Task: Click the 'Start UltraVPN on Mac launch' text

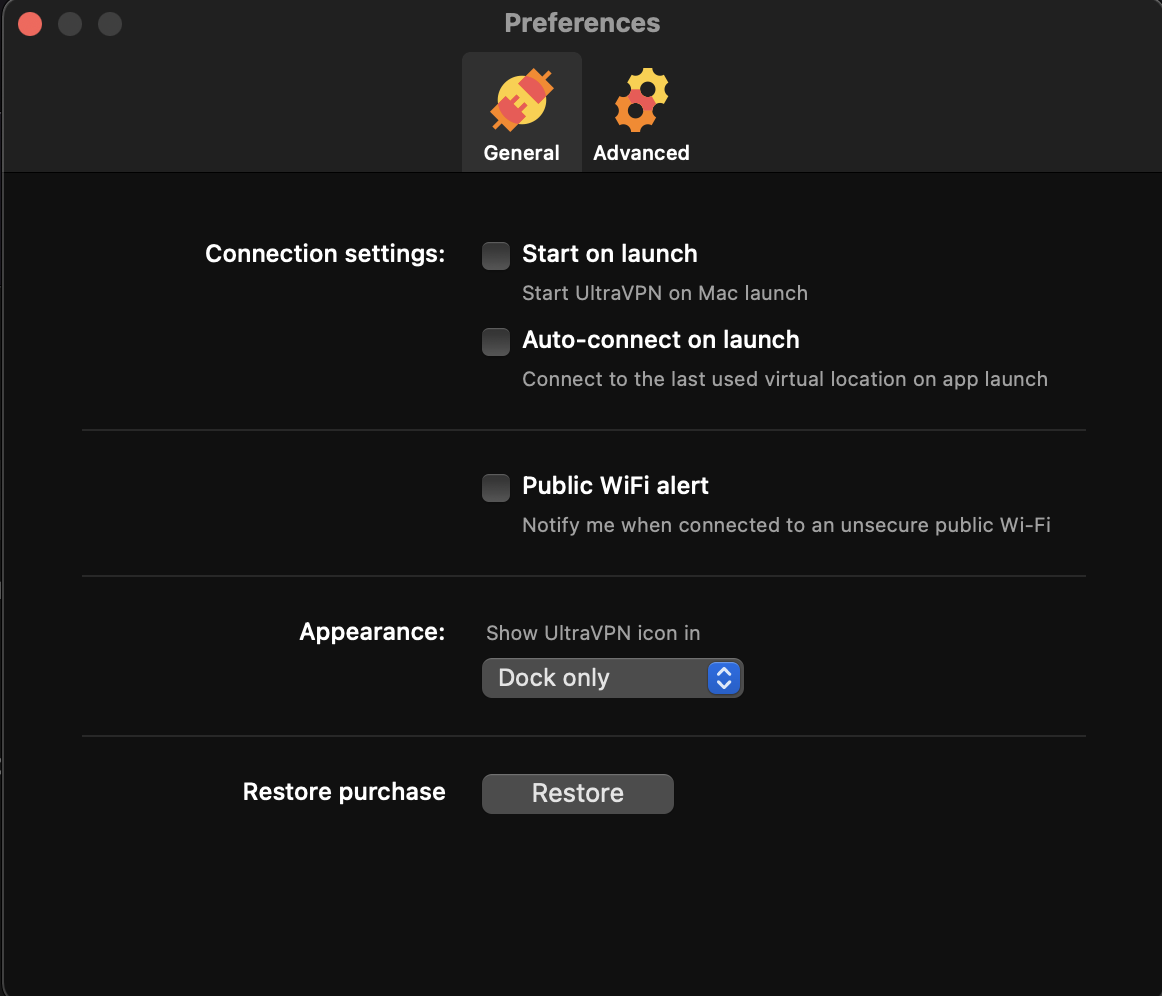Action: click(665, 293)
